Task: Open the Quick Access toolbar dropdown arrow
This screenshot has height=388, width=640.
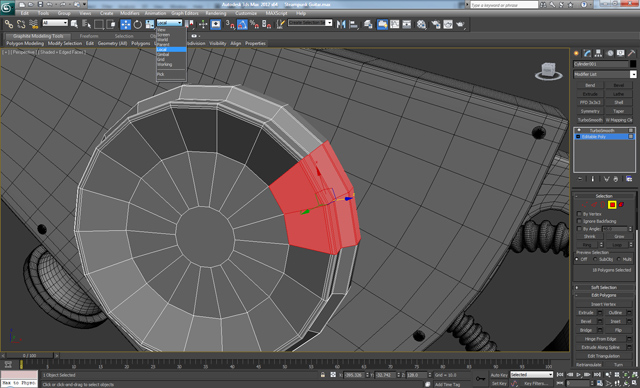Action: [x=84, y=4]
